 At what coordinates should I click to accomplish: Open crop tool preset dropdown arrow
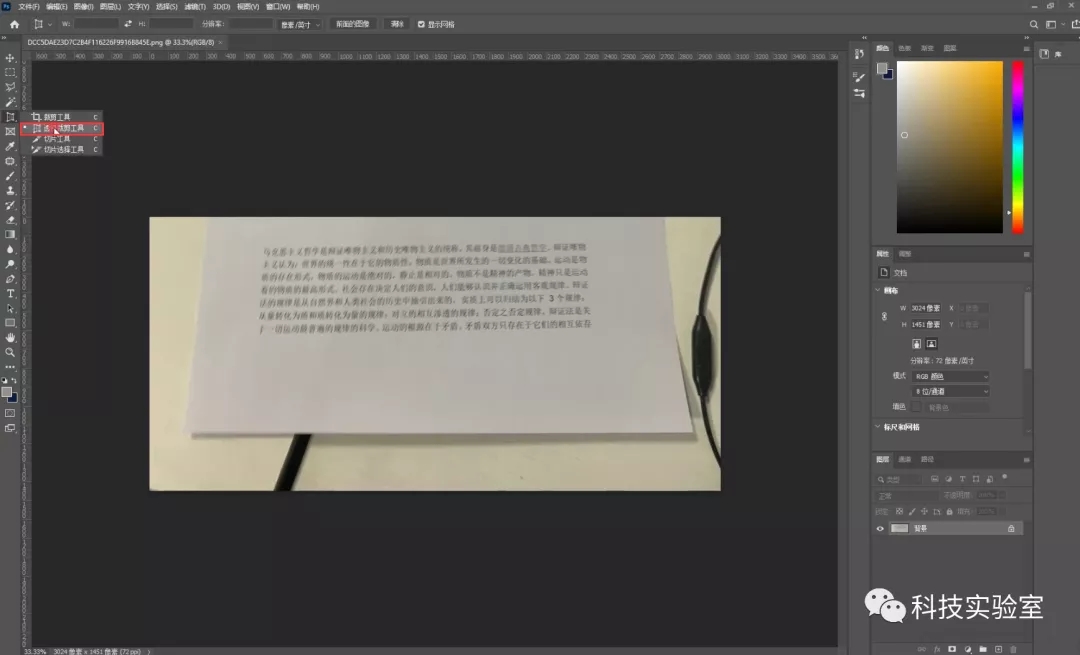[50, 25]
